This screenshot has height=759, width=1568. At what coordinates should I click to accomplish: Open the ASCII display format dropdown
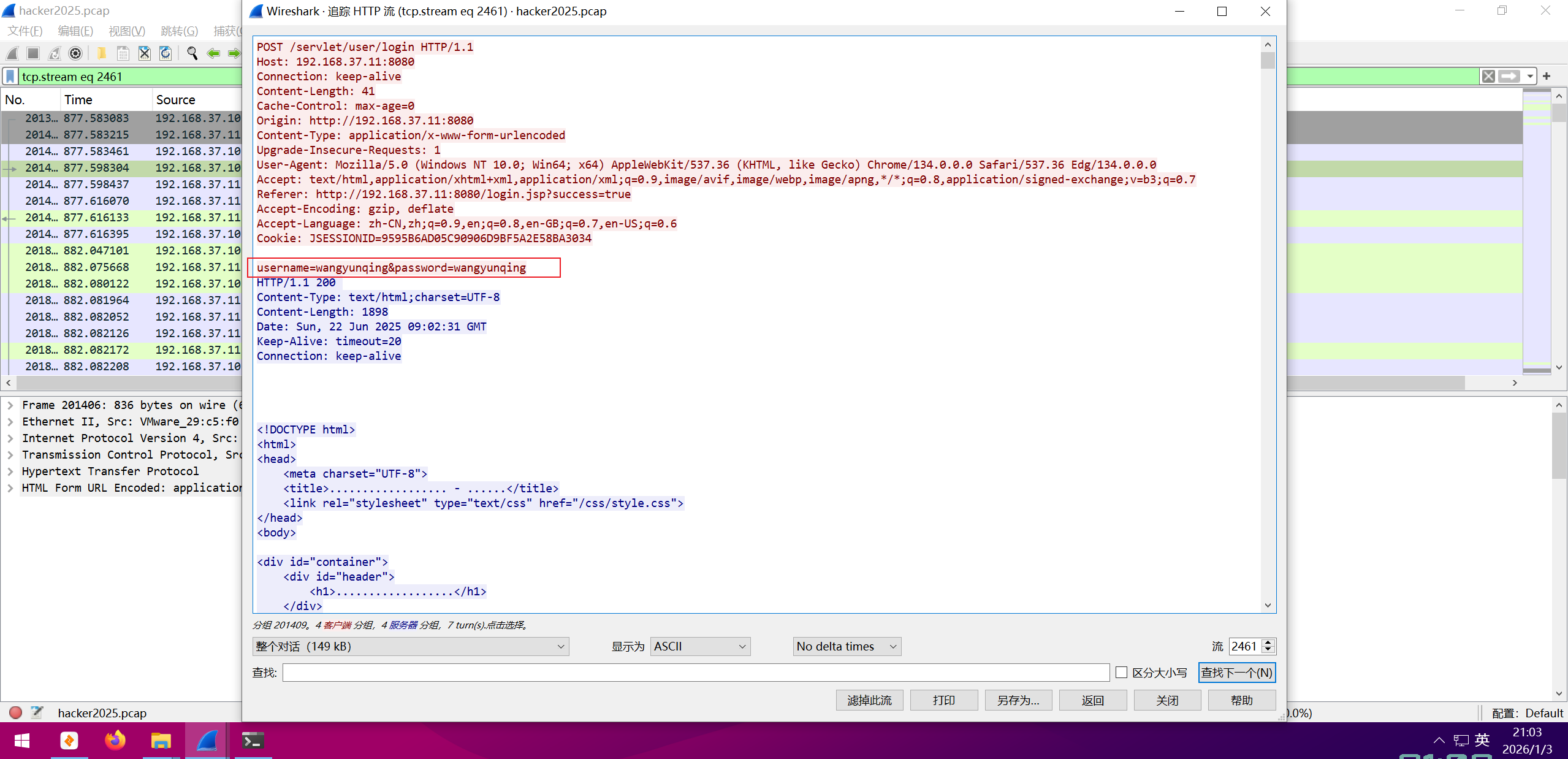tap(699, 646)
